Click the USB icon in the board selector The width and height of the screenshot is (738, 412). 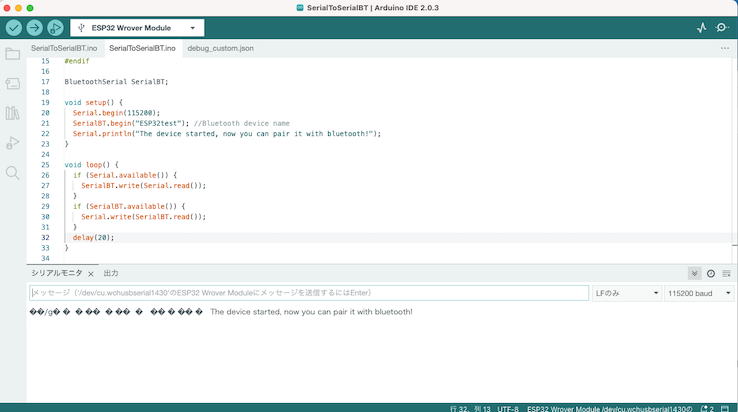point(81,28)
